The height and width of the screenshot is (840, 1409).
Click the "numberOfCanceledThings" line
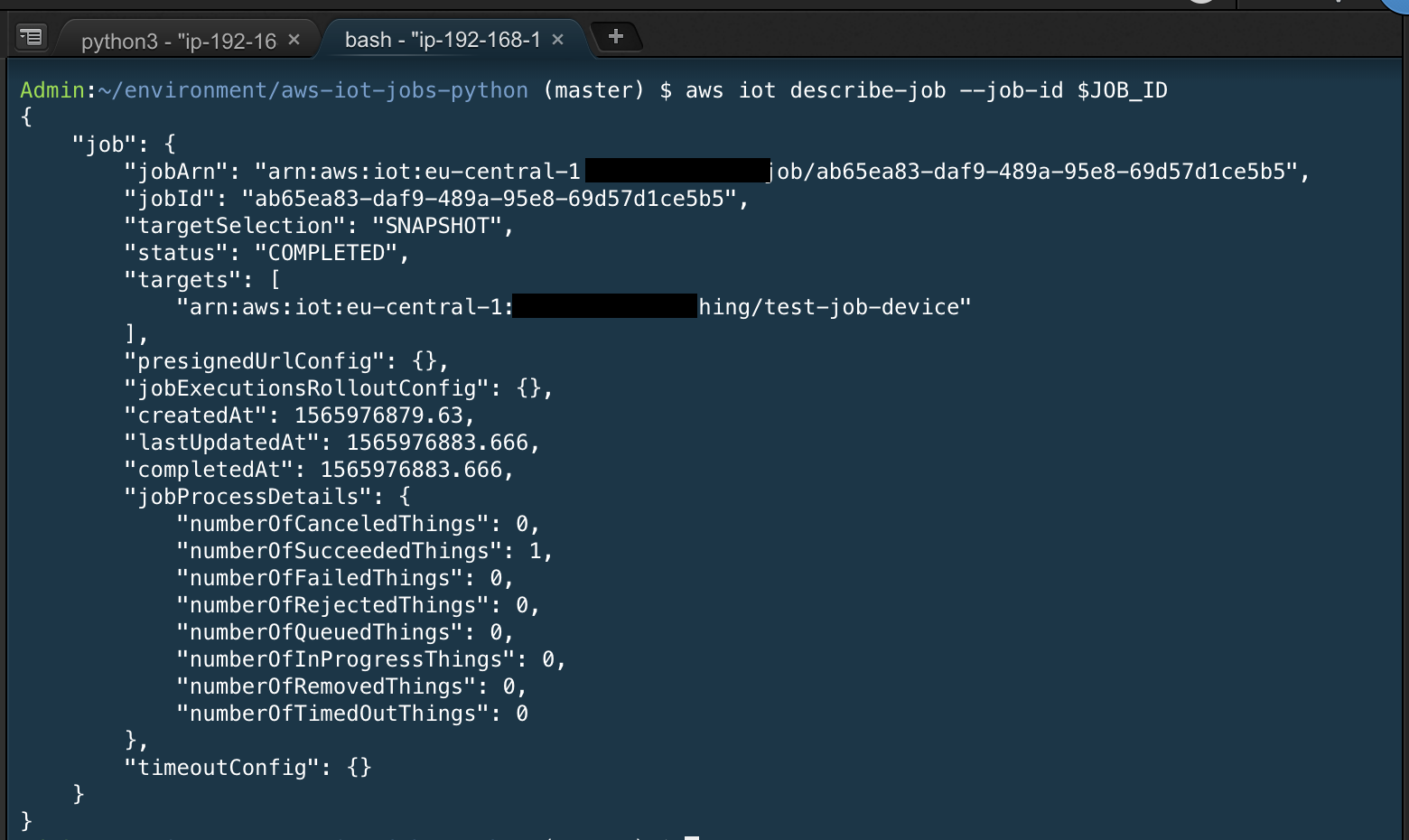(x=358, y=524)
